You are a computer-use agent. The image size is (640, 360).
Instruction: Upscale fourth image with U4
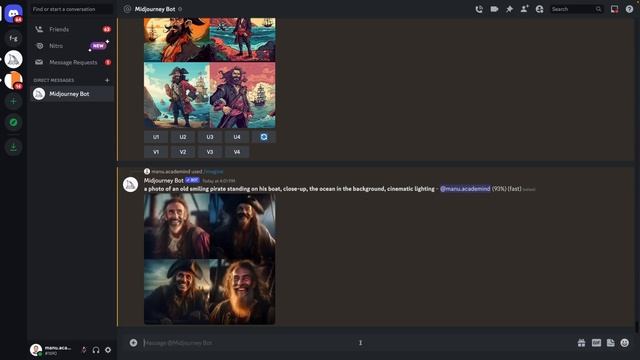tap(237, 137)
